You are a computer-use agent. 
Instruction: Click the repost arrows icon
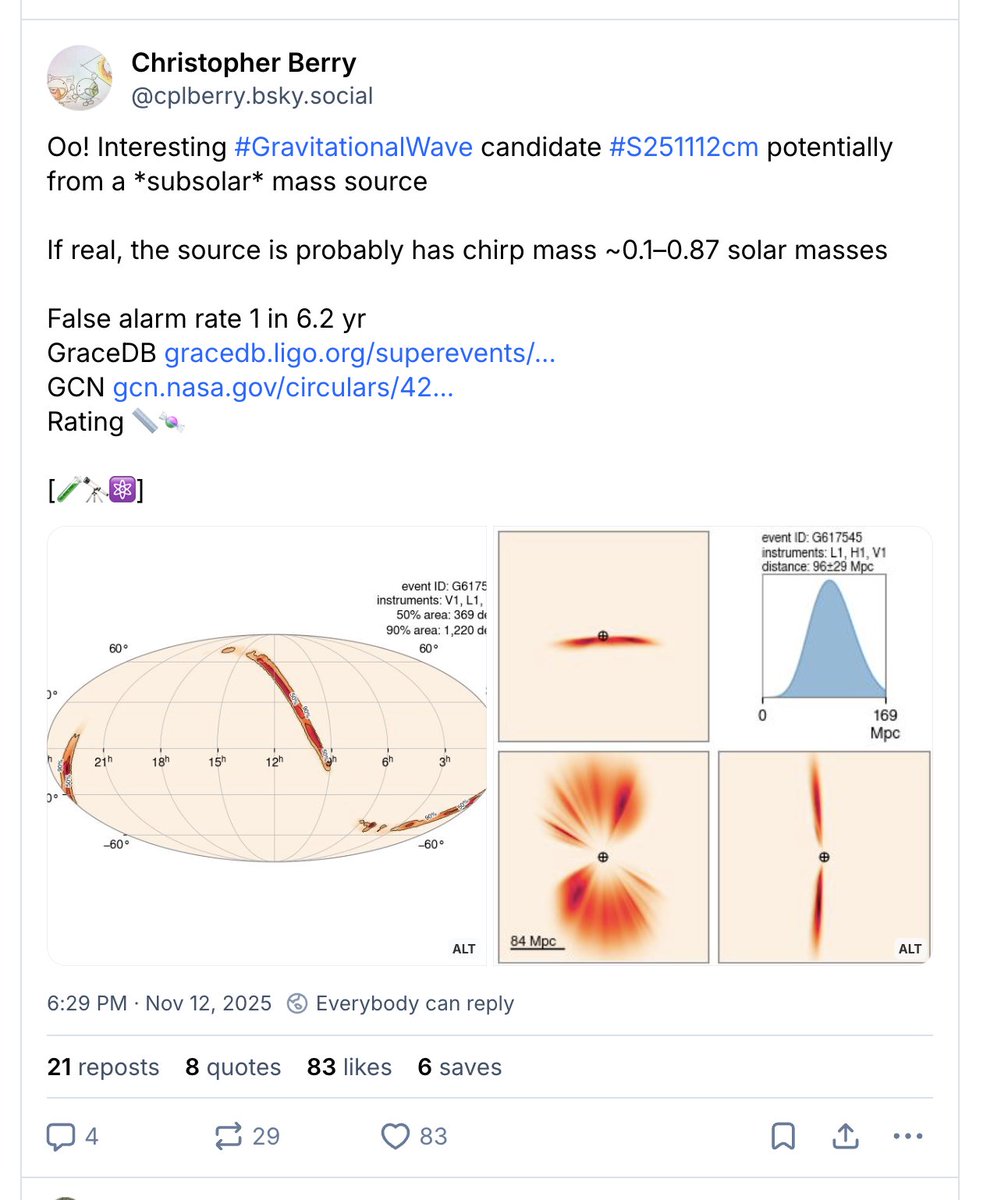(228, 1136)
